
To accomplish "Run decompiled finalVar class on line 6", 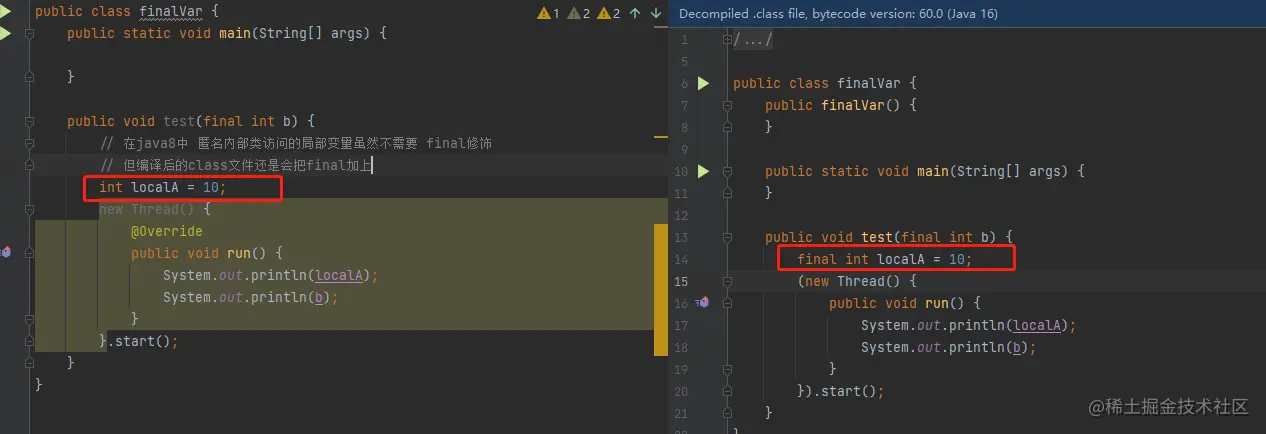I will [x=703, y=83].
